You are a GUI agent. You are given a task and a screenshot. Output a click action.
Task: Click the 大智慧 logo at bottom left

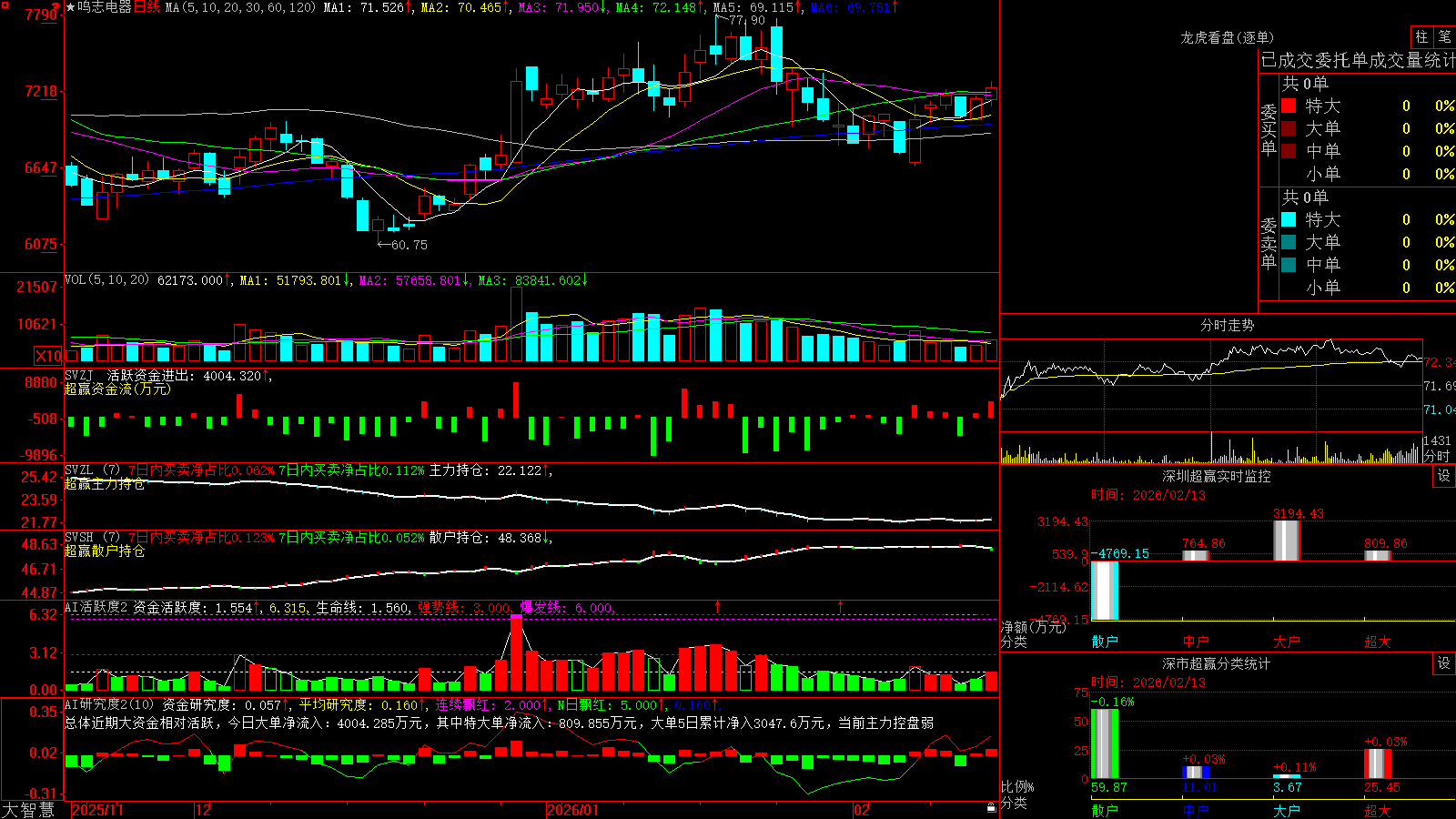pos(28,810)
